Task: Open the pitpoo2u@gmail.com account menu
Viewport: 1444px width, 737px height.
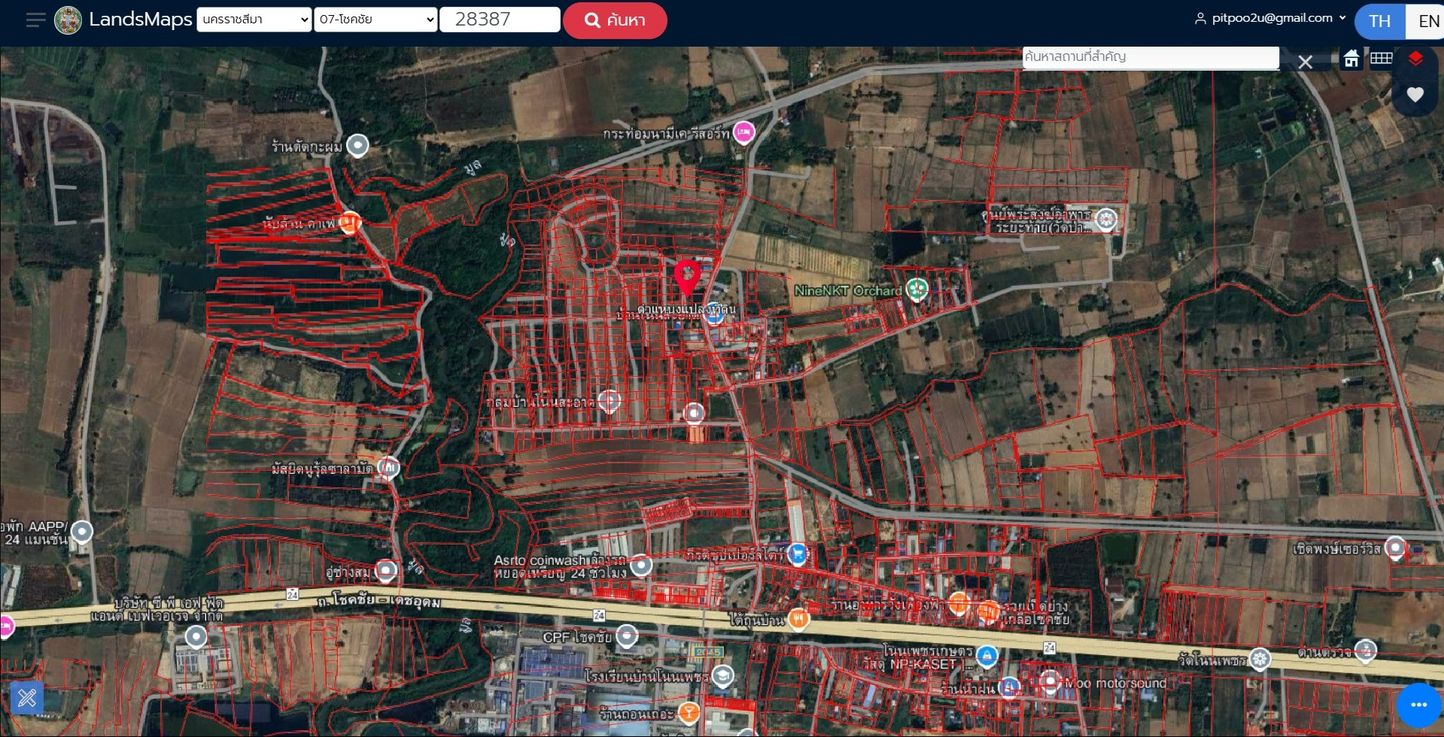Action: [x=1271, y=18]
